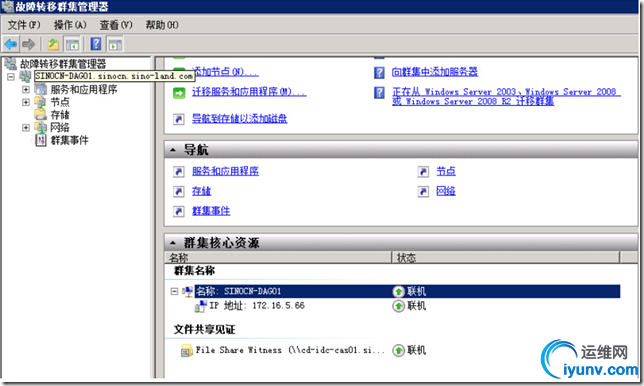Click the green migrate services icon

[179, 93]
